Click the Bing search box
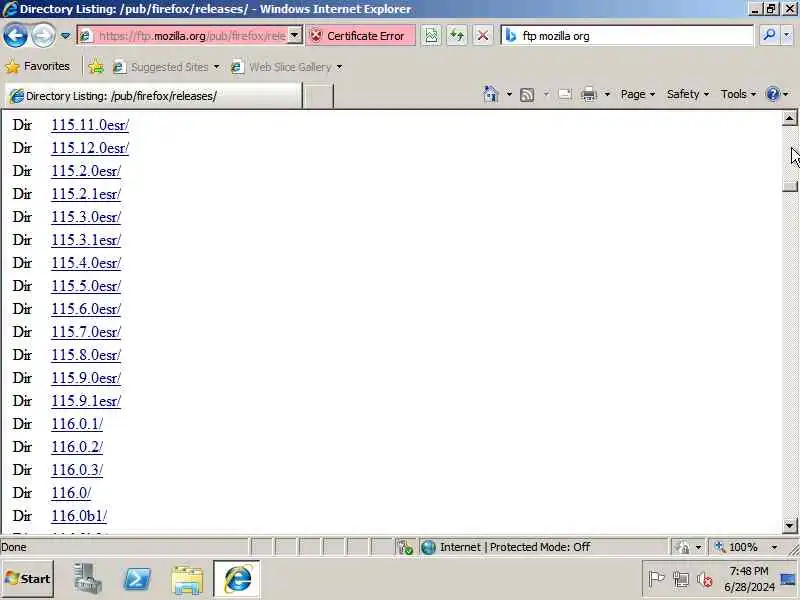This screenshot has height=600, width=800. coord(628,36)
